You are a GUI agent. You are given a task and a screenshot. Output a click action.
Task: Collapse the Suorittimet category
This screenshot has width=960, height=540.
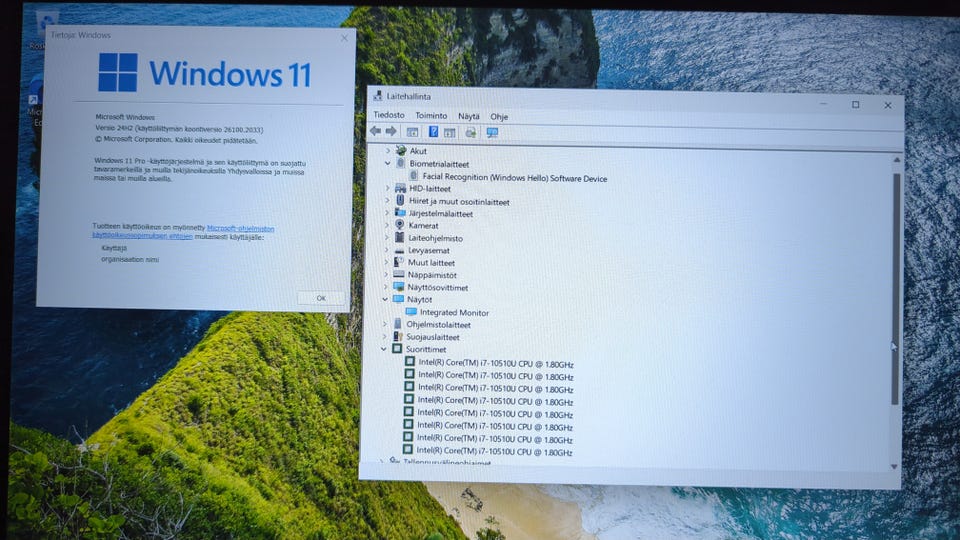(384, 348)
